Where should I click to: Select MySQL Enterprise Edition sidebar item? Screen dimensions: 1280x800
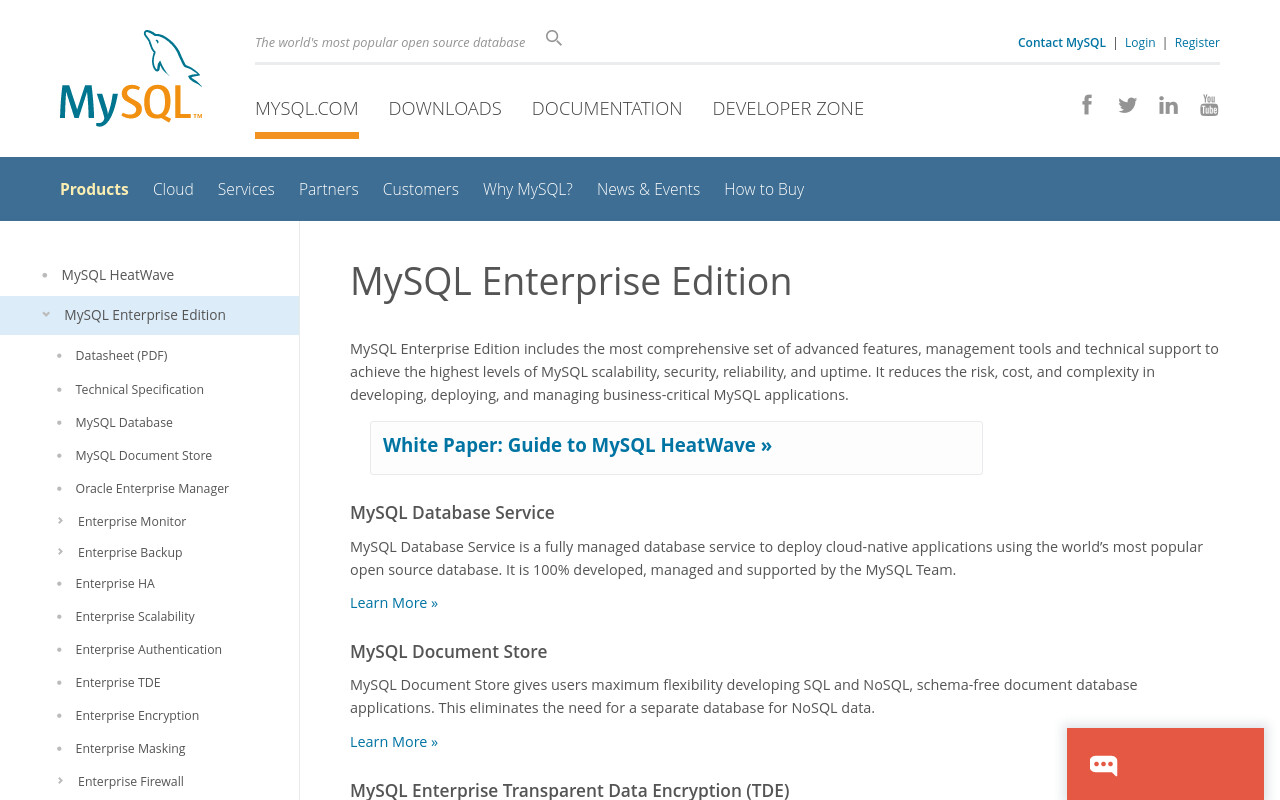point(145,314)
